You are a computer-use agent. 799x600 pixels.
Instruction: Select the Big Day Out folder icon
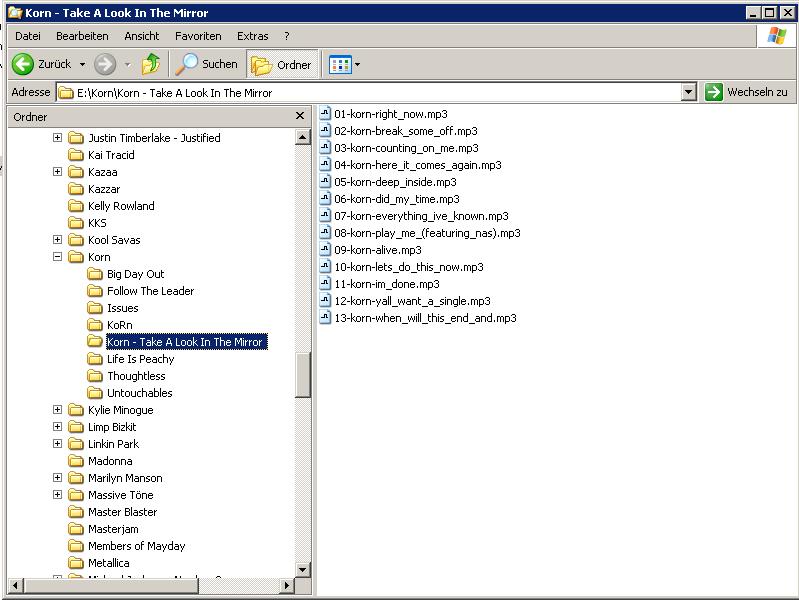(95, 274)
